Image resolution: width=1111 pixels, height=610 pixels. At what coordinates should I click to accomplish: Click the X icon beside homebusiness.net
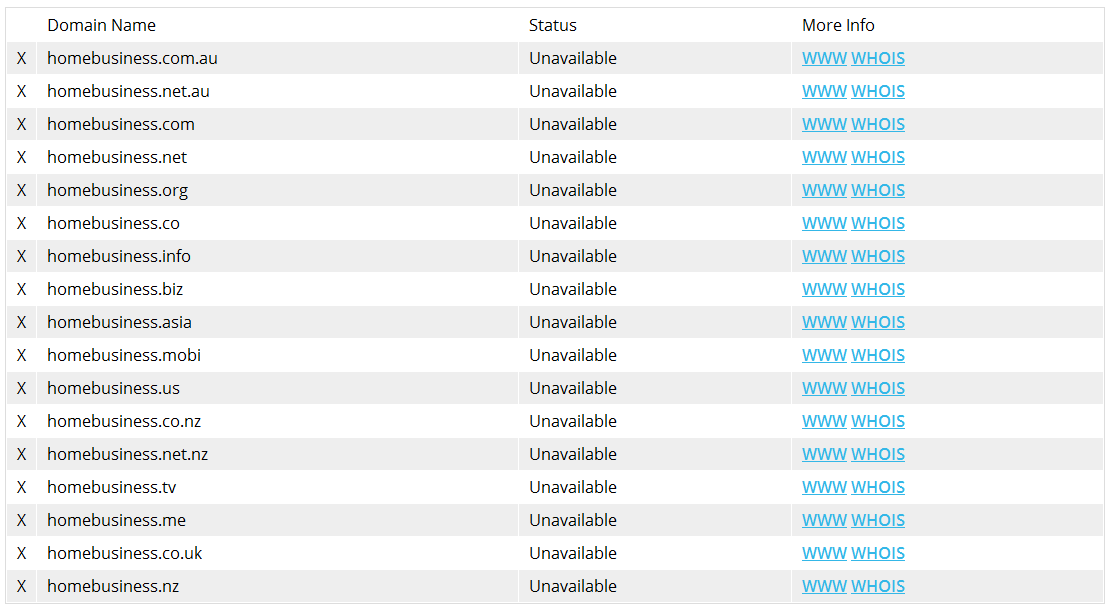tap(21, 157)
